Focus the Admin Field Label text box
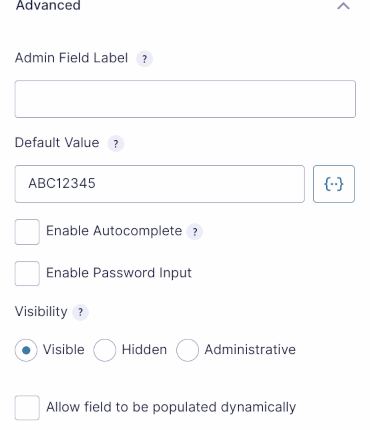 [x=185, y=99]
